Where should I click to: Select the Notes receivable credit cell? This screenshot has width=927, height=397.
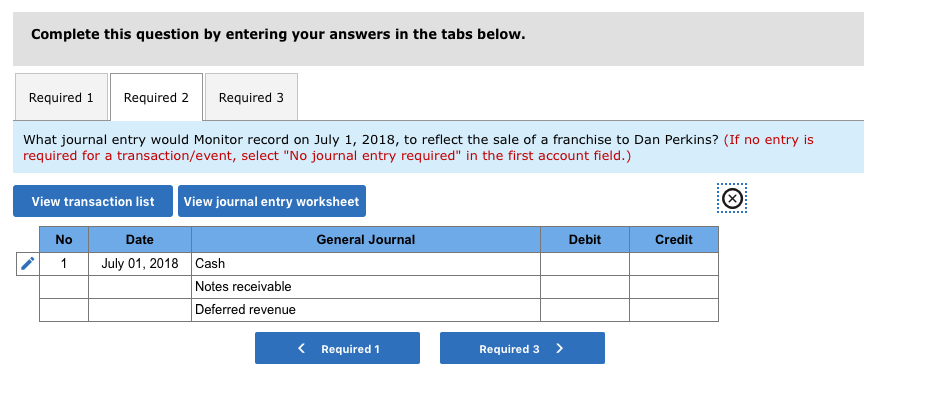pos(674,287)
